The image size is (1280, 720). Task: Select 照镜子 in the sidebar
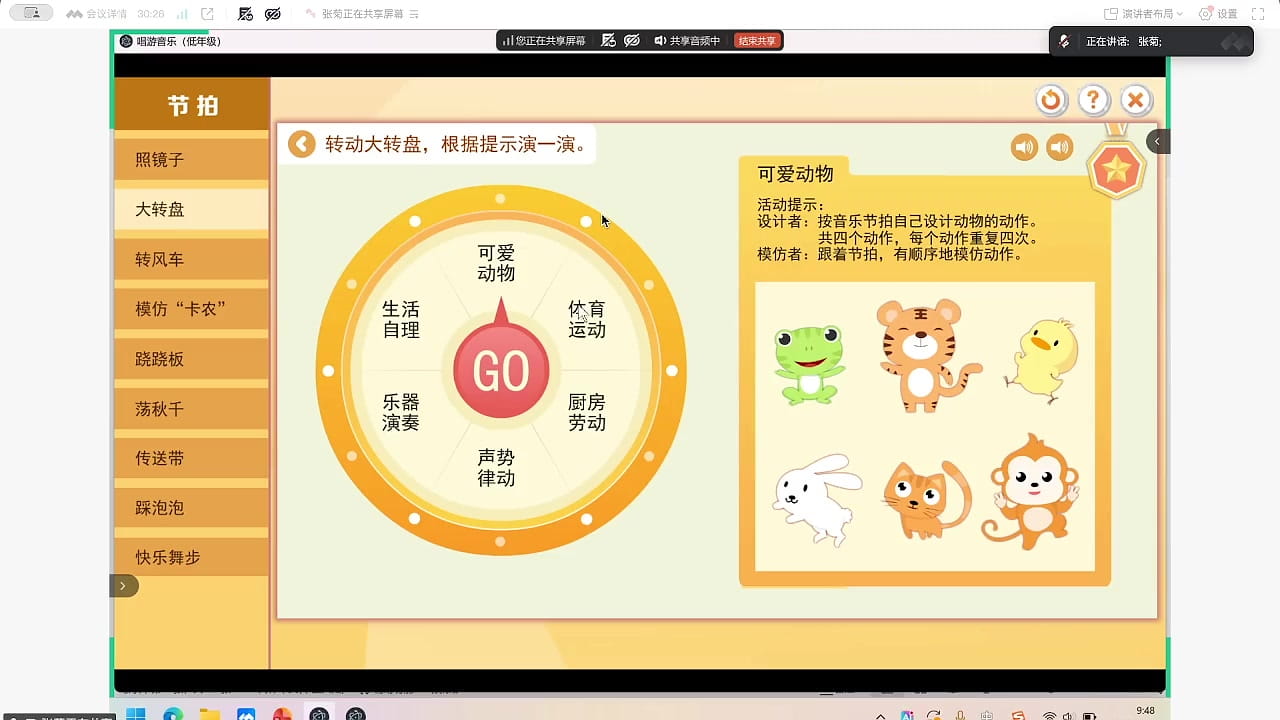pos(191,160)
